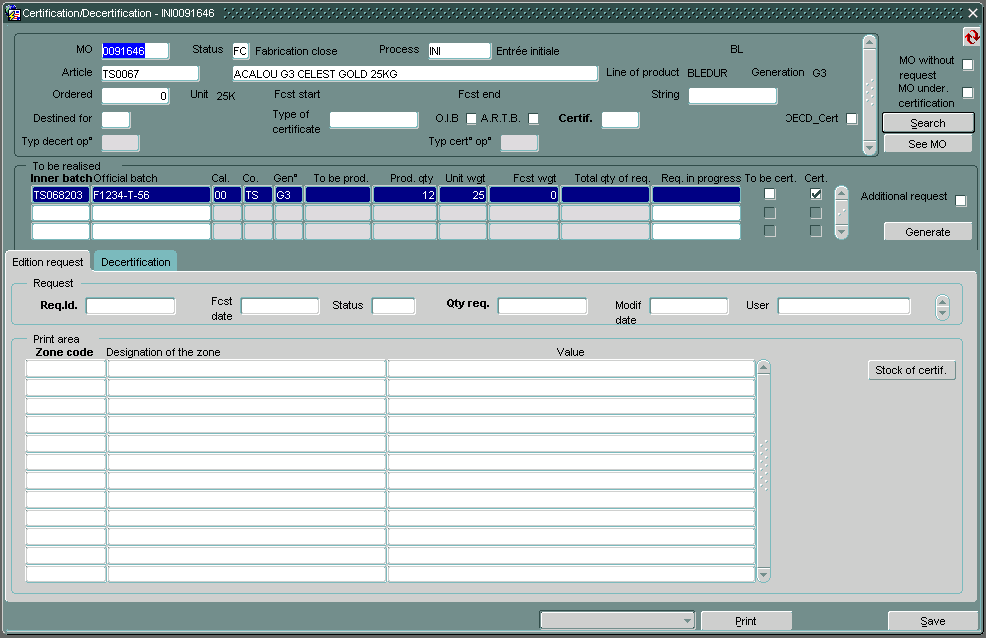
Task: Enable MO under certification checkbox
Action: click(x=968, y=93)
